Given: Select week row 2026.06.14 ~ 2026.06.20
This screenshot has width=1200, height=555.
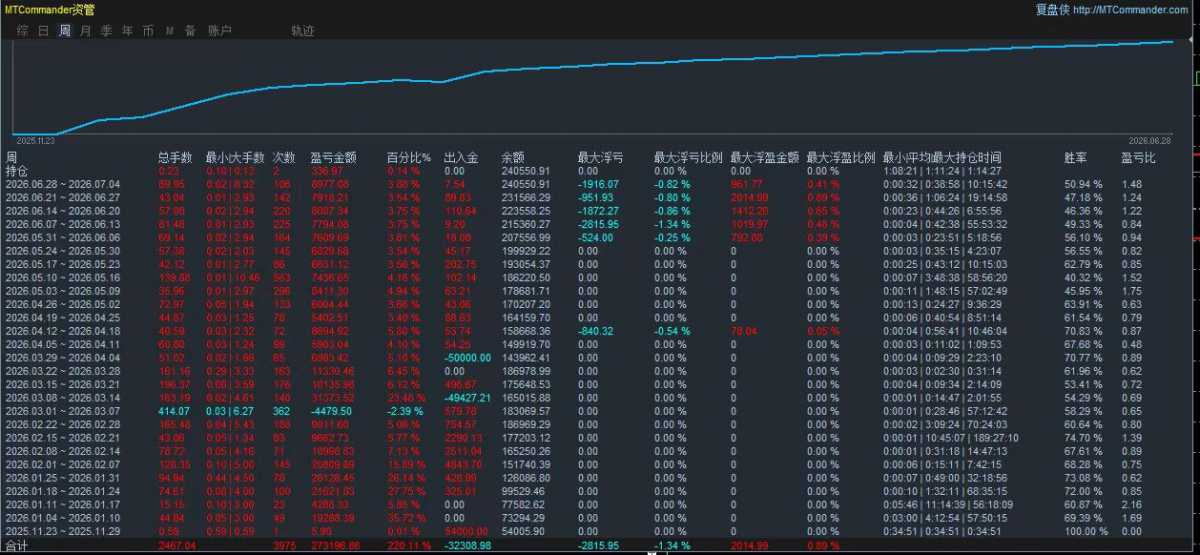Looking at the screenshot, I should tap(62, 211).
